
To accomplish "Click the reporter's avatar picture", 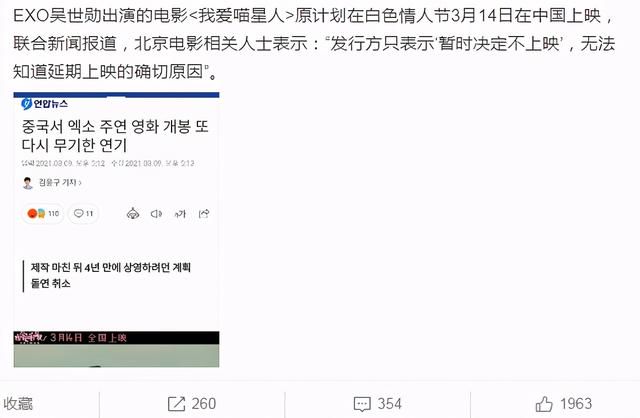I will point(28,183).
